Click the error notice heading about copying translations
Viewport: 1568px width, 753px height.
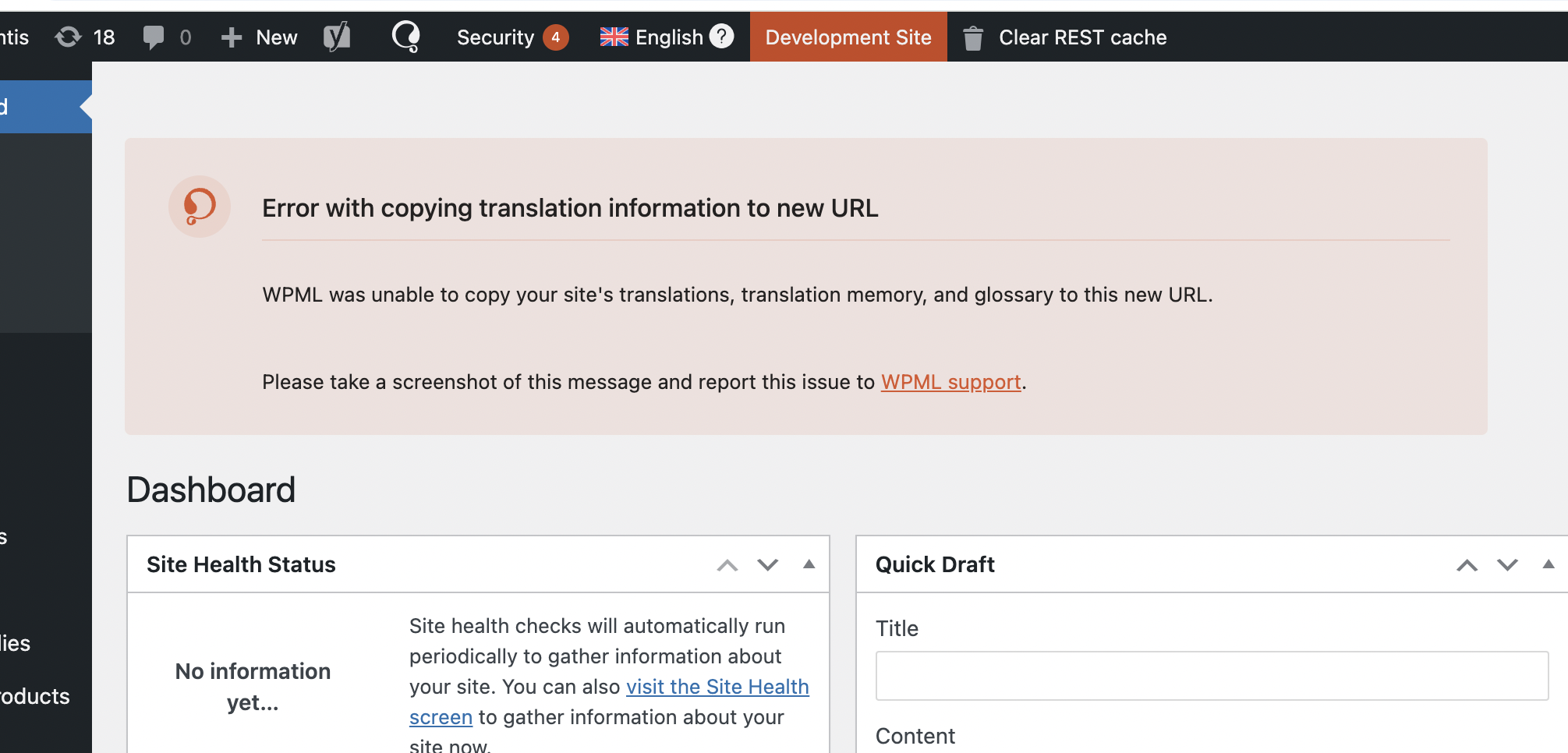(570, 208)
